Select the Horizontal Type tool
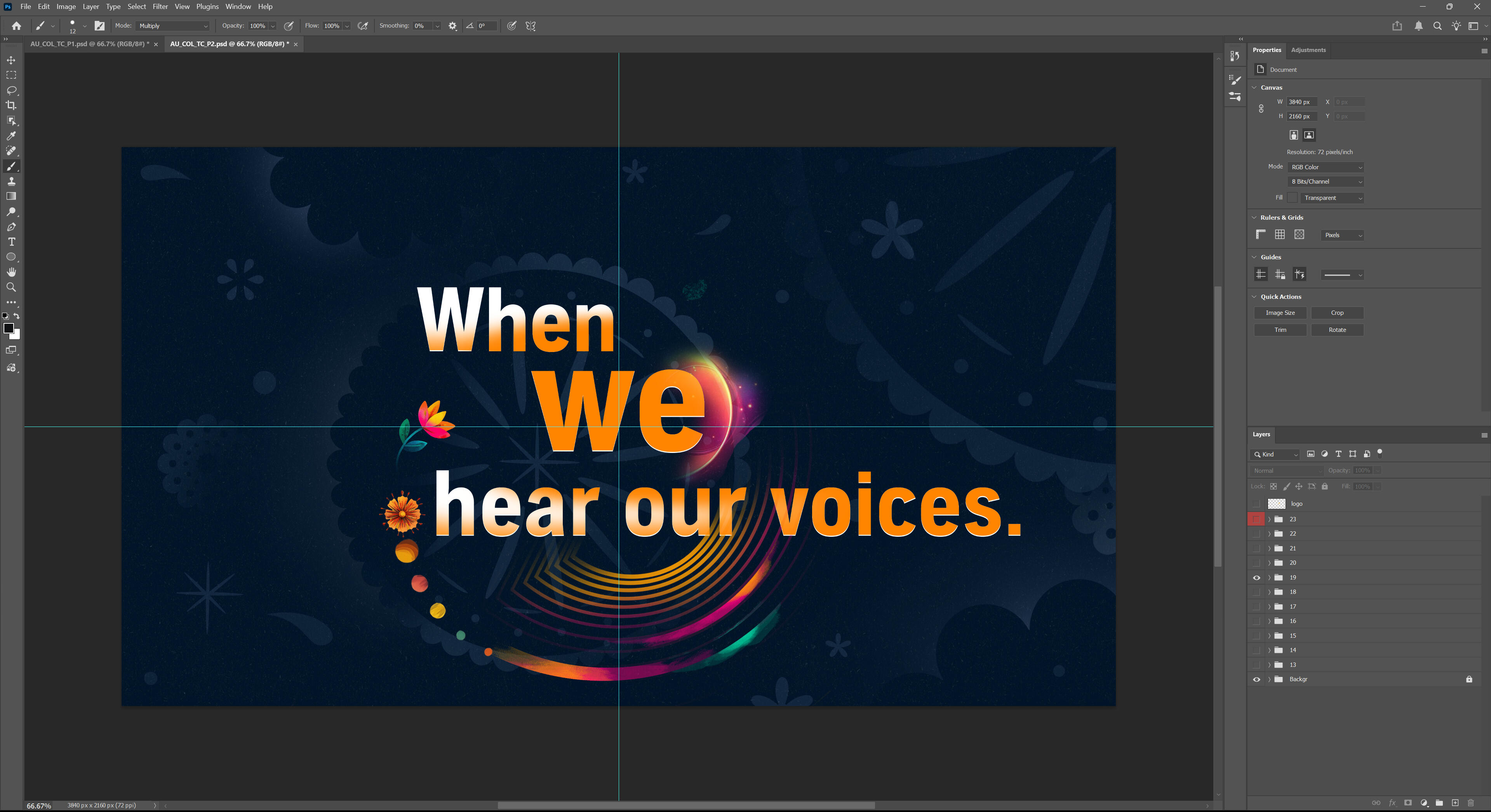1491x812 pixels. tap(11, 242)
